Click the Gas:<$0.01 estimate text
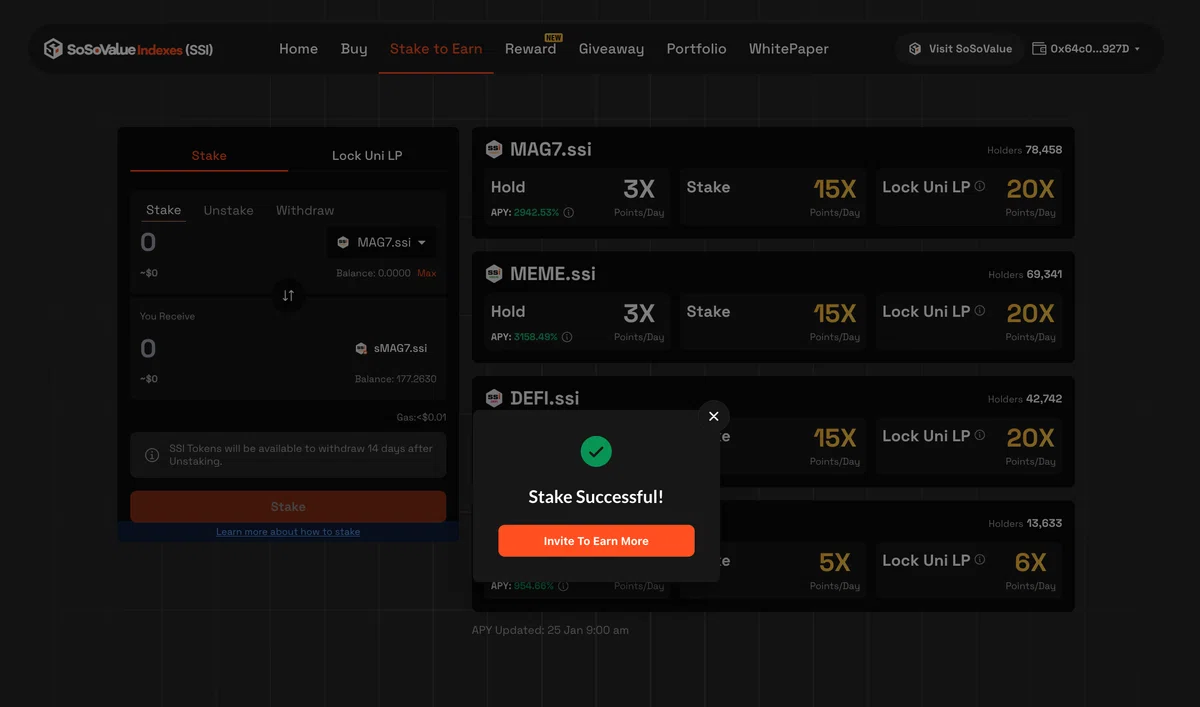 [421, 417]
